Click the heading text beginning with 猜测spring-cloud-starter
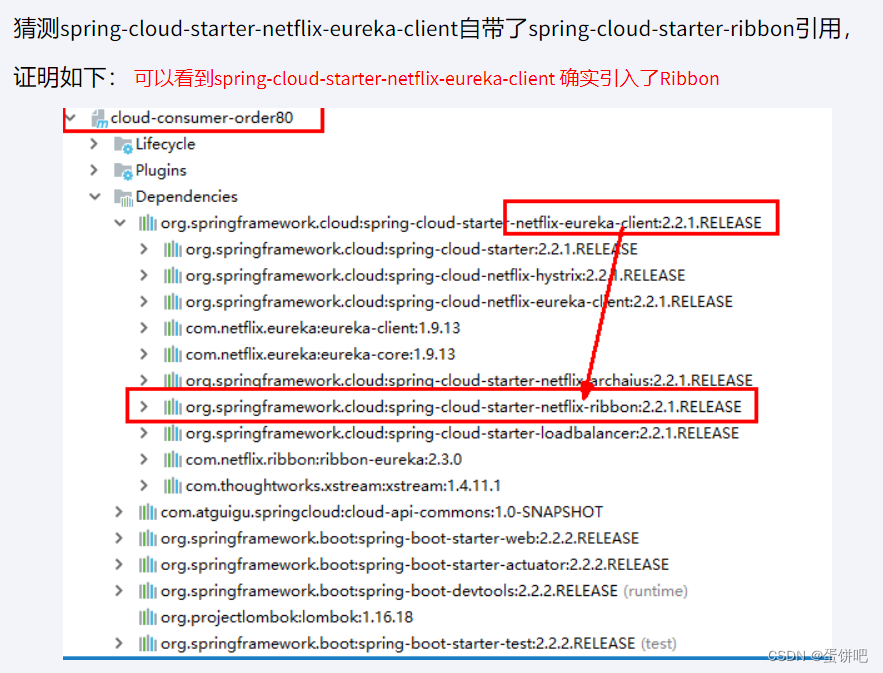The height and width of the screenshot is (673, 883). pos(431,28)
